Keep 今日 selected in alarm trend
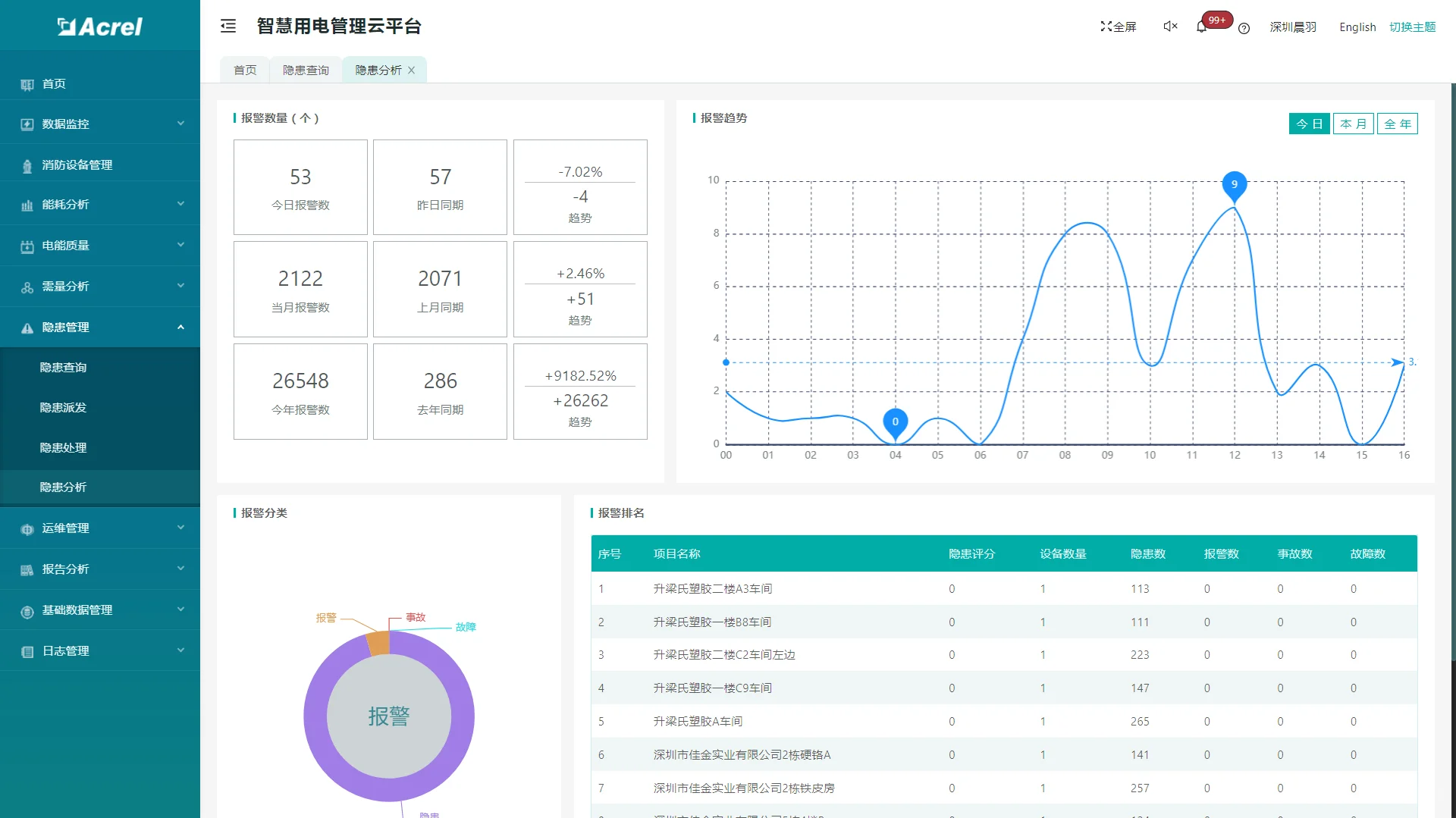This screenshot has height=818, width=1456. (1309, 123)
